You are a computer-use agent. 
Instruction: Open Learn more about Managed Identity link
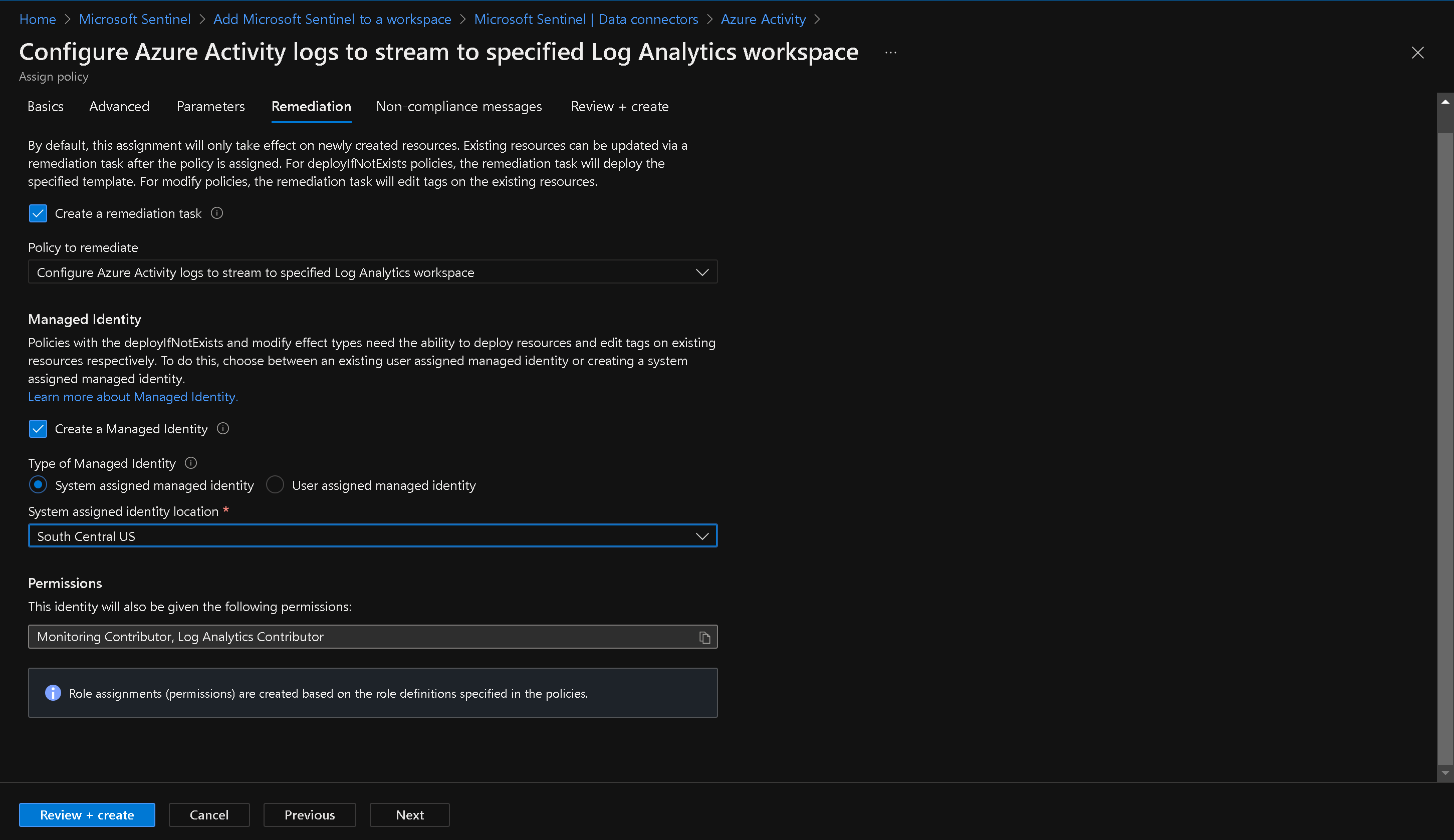coord(133,397)
